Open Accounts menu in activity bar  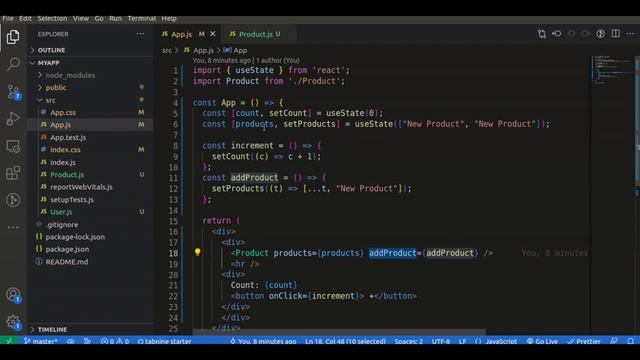[x=13, y=295]
